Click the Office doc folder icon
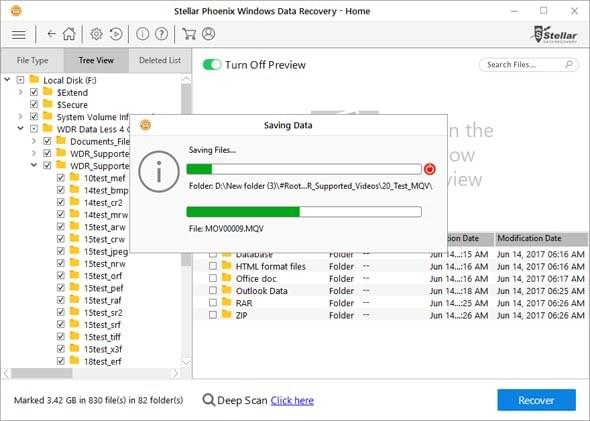This screenshot has width=590, height=421. click(x=227, y=278)
